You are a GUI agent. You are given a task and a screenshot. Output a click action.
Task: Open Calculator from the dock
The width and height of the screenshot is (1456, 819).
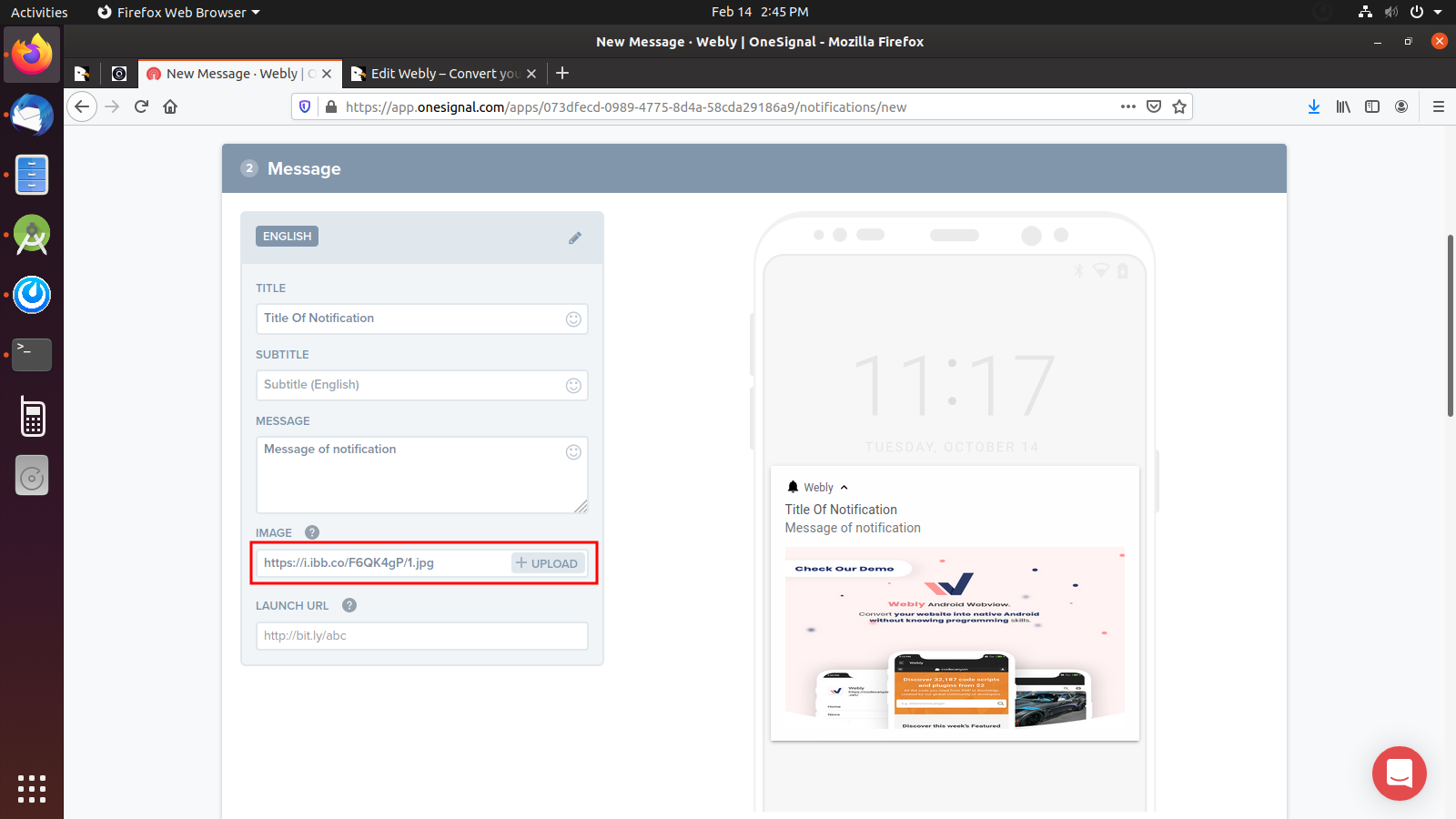[32, 416]
